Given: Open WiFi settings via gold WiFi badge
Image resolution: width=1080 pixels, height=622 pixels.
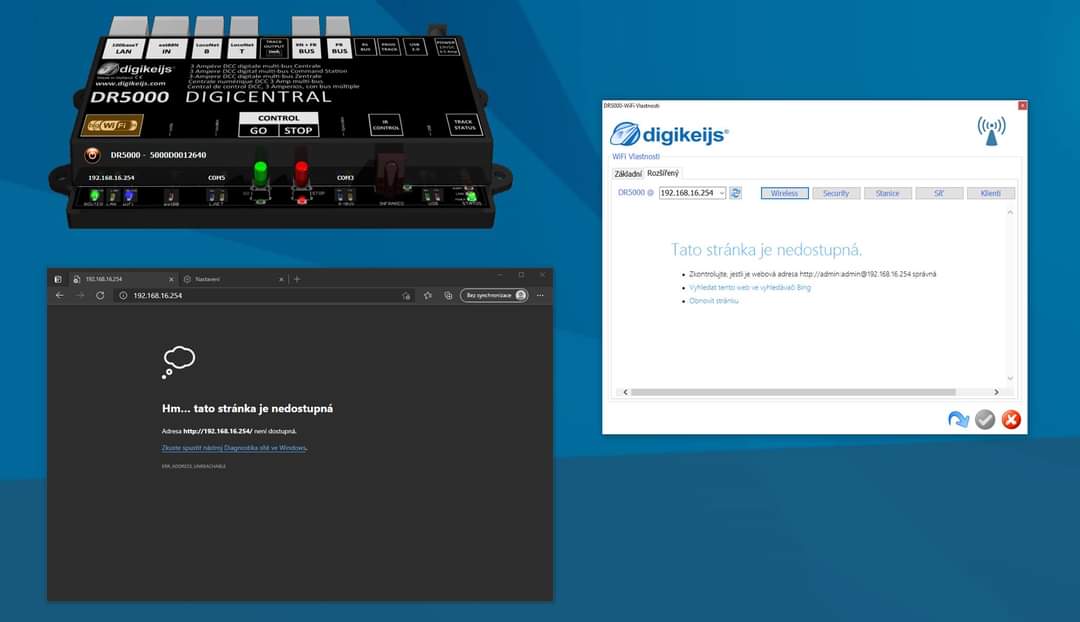Looking at the screenshot, I should (112, 125).
